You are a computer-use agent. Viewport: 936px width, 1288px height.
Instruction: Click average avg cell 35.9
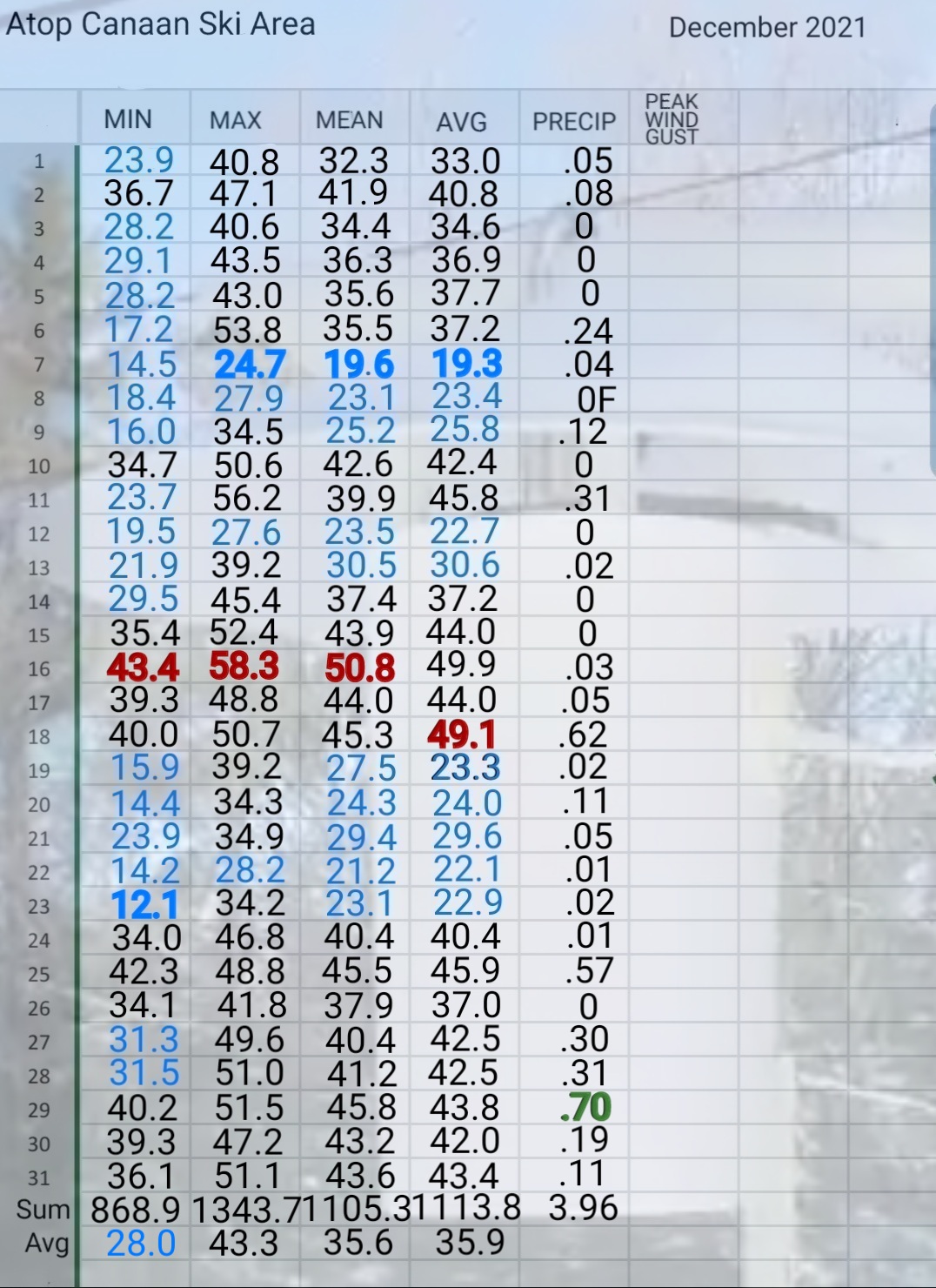click(470, 1243)
